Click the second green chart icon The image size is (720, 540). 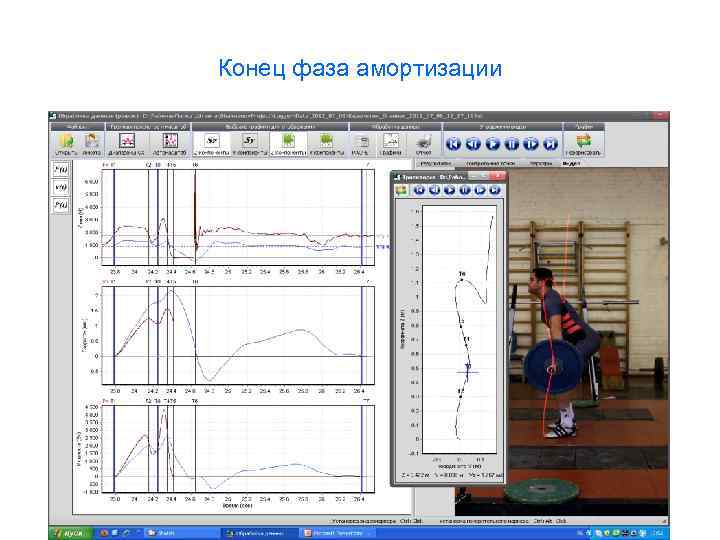pos(326,141)
